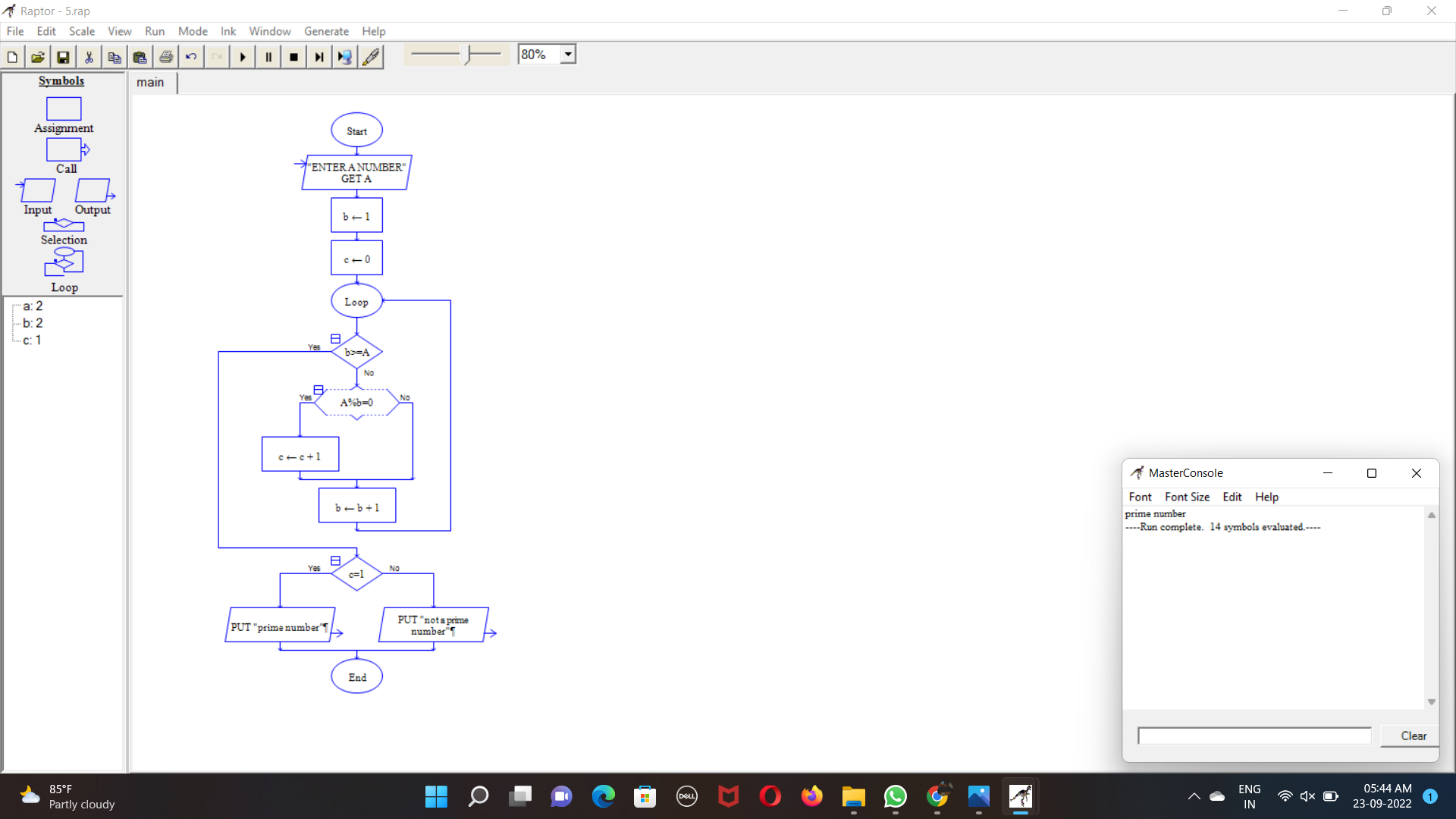The height and width of the screenshot is (819, 1456).
Task: Run the flowchart with the play button
Action: pyautogui.click(x=243, y=57)
